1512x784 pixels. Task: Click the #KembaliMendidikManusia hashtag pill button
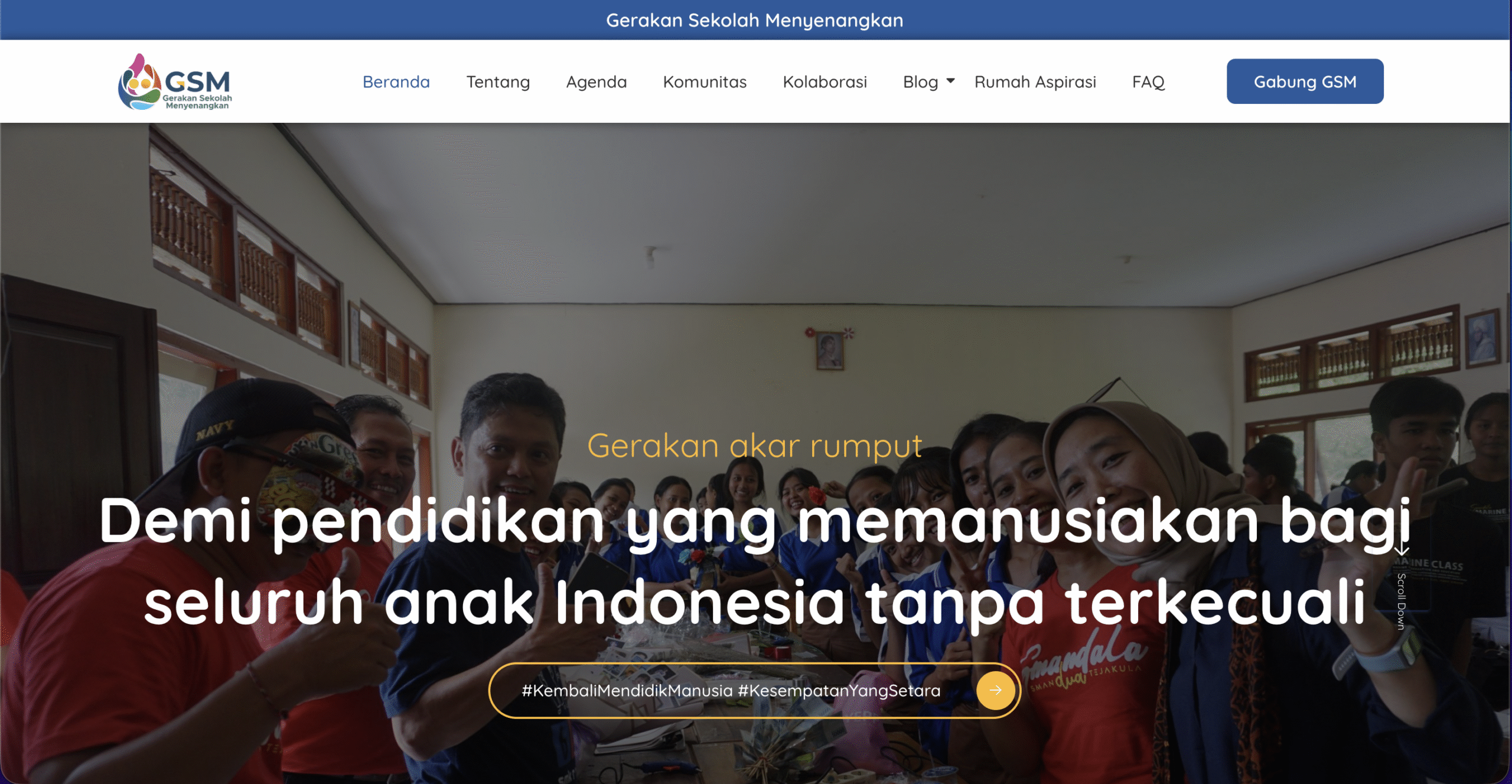coord(754,690)
